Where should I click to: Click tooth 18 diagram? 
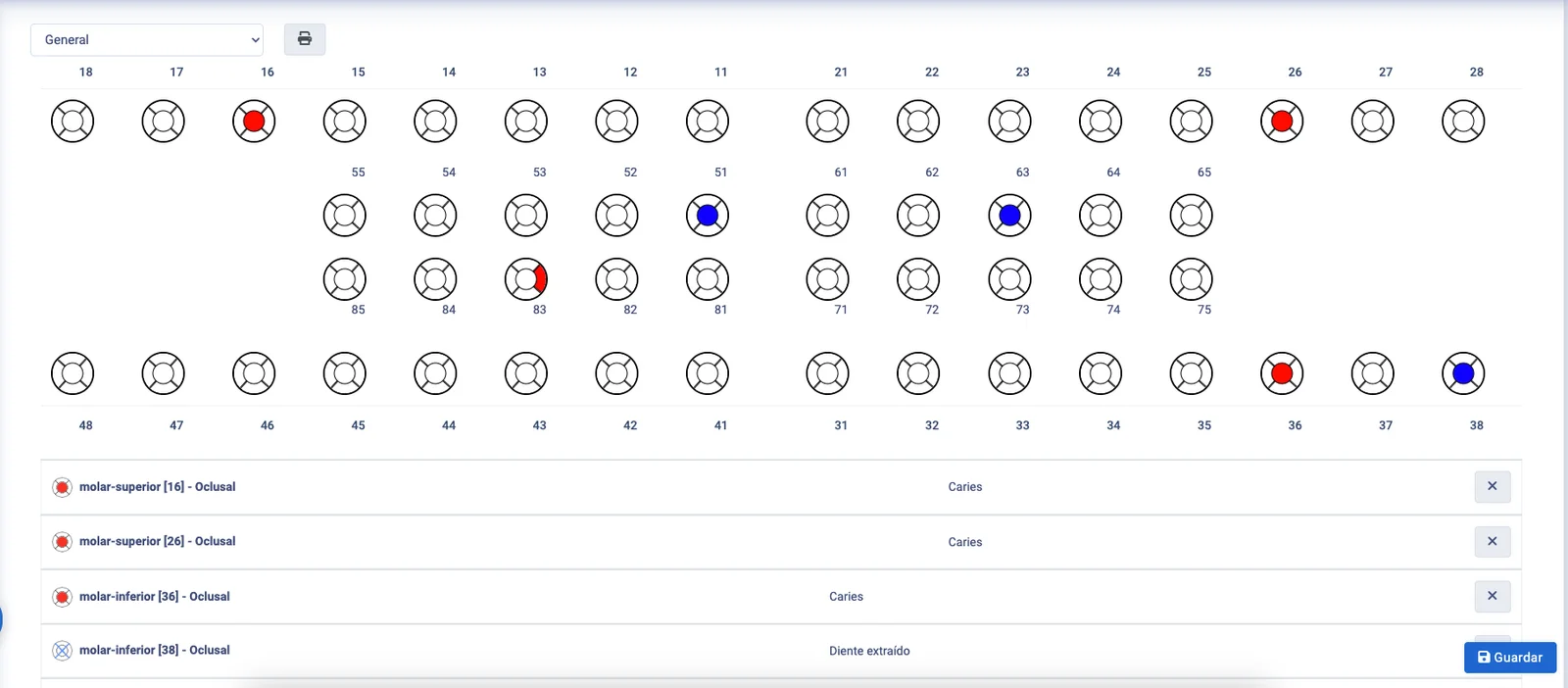coord(73,122)
